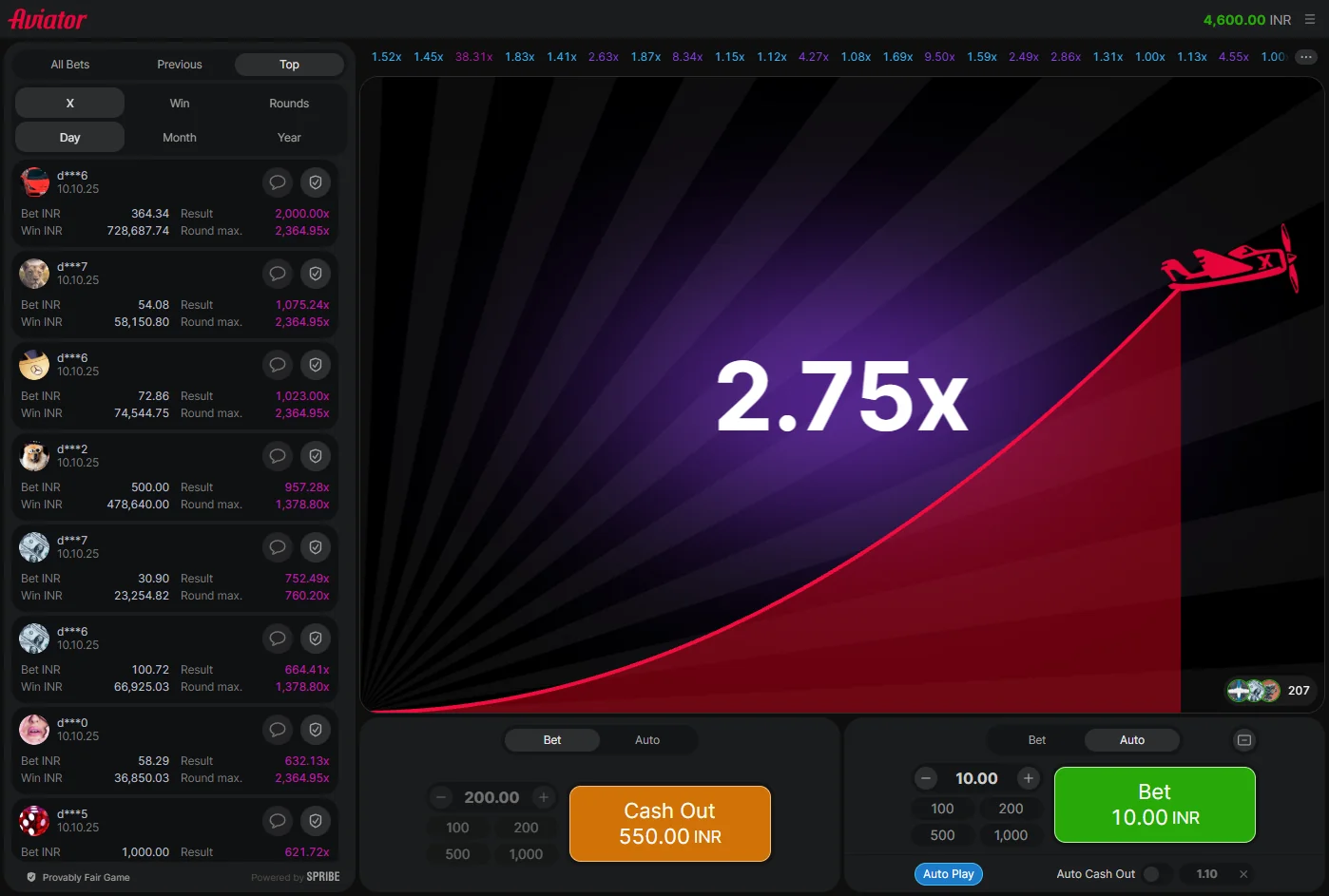Select the 1,000 quick bet chip
Screen dimensions: 1329x896
pyautogui.click(x=526, y=853)
